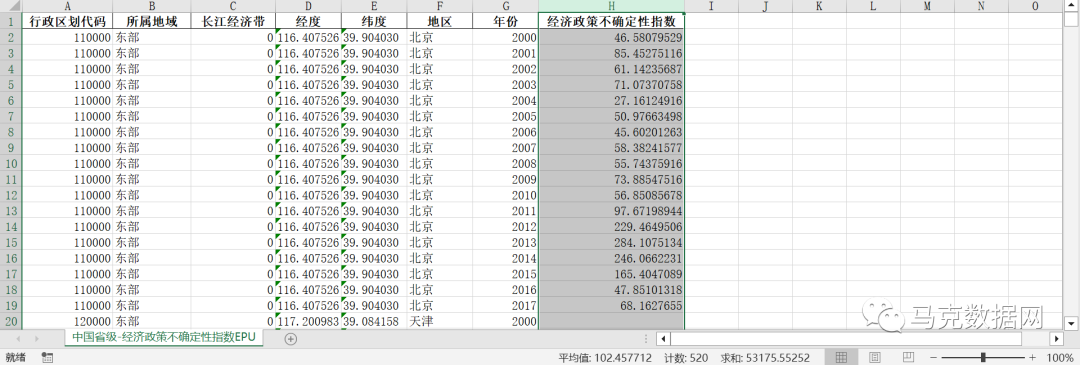Click header cell 纬度
This screenshot has height=365, width=1080.
(x=374, y=21)
